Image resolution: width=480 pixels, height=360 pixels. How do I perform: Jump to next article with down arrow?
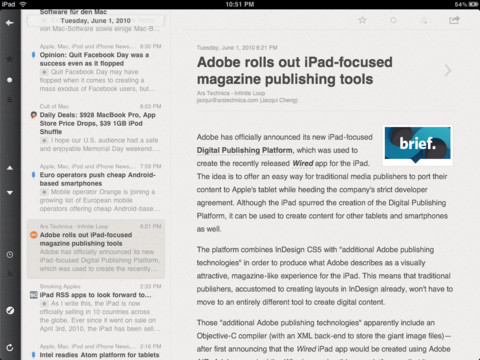(10, 193)
